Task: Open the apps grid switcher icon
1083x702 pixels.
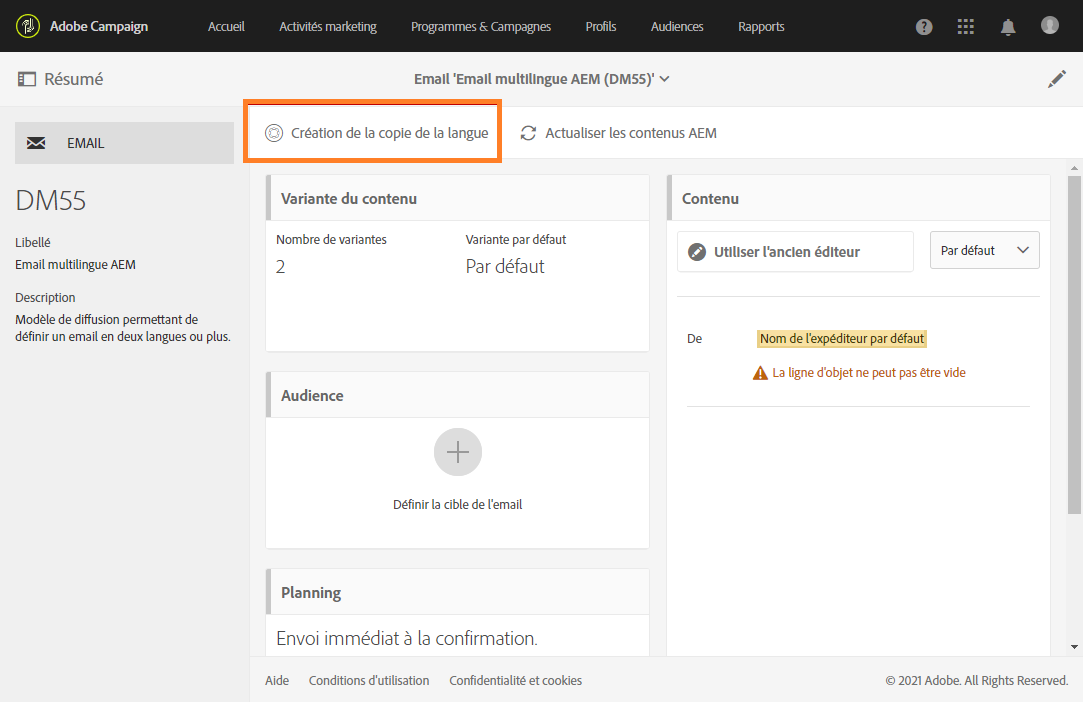Action: pyautogui.click(x=966, y=26)
